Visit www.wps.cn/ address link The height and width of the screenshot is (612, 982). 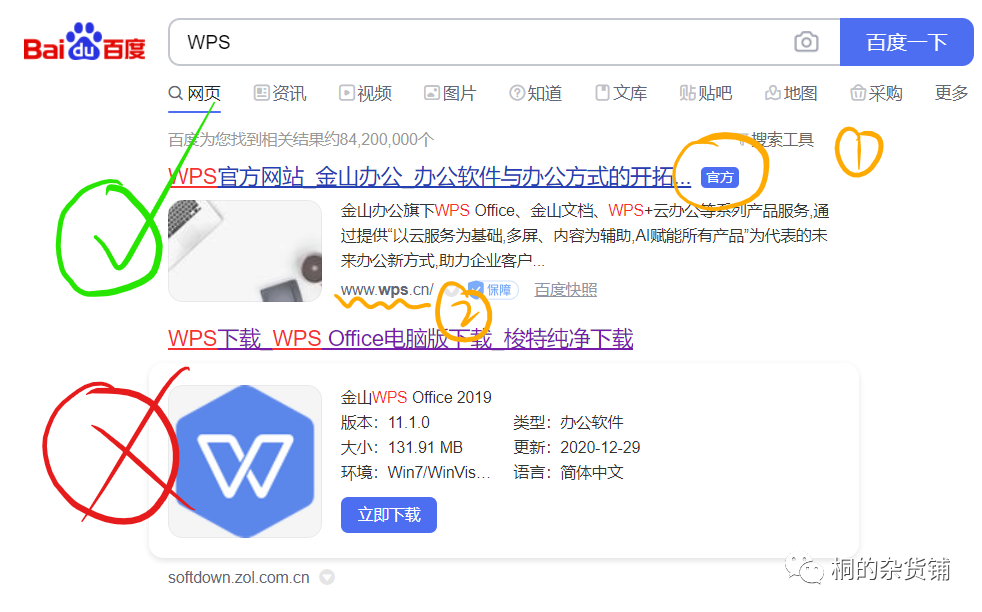pos(387,290)
